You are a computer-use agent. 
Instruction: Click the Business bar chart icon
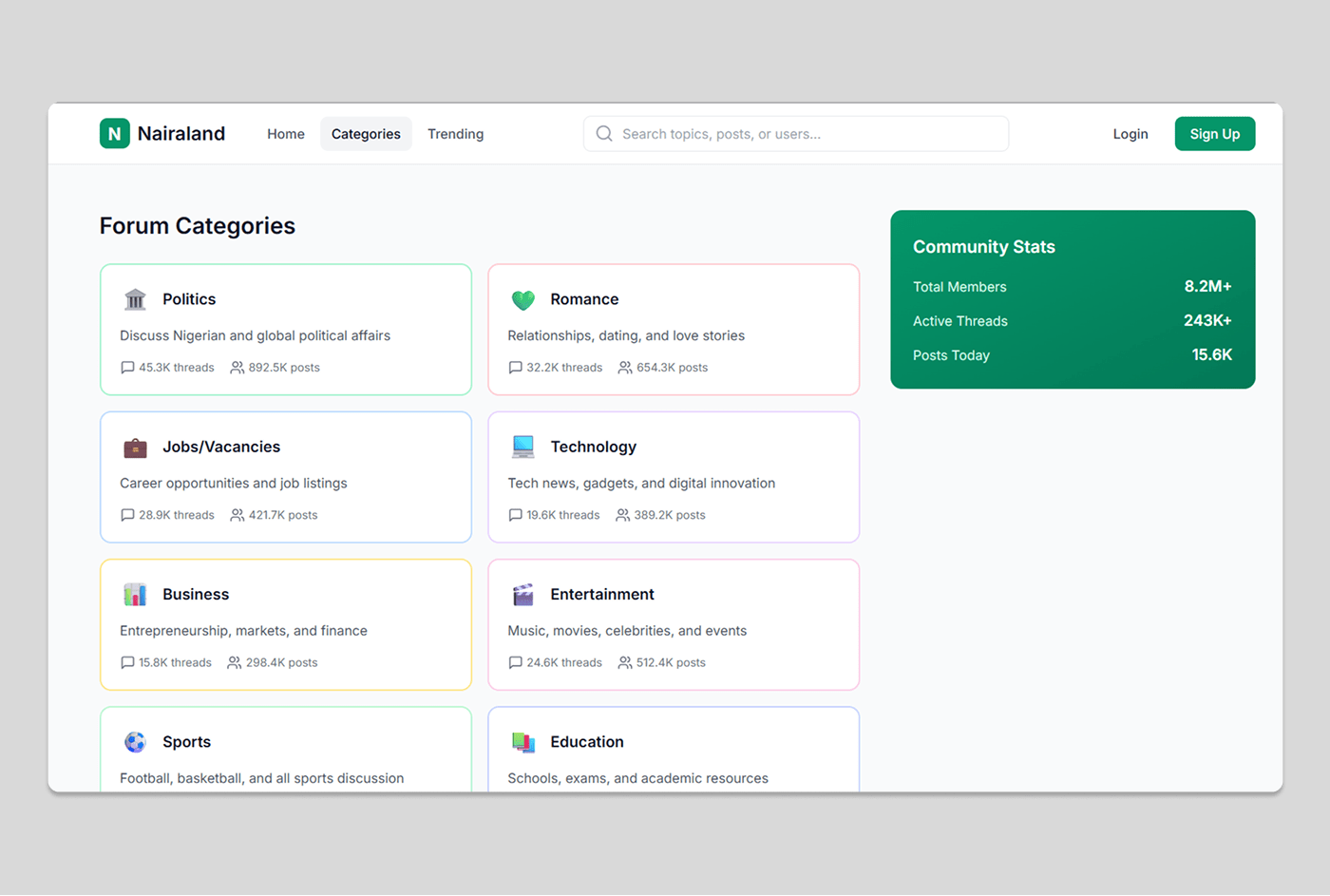pos(134,594)
